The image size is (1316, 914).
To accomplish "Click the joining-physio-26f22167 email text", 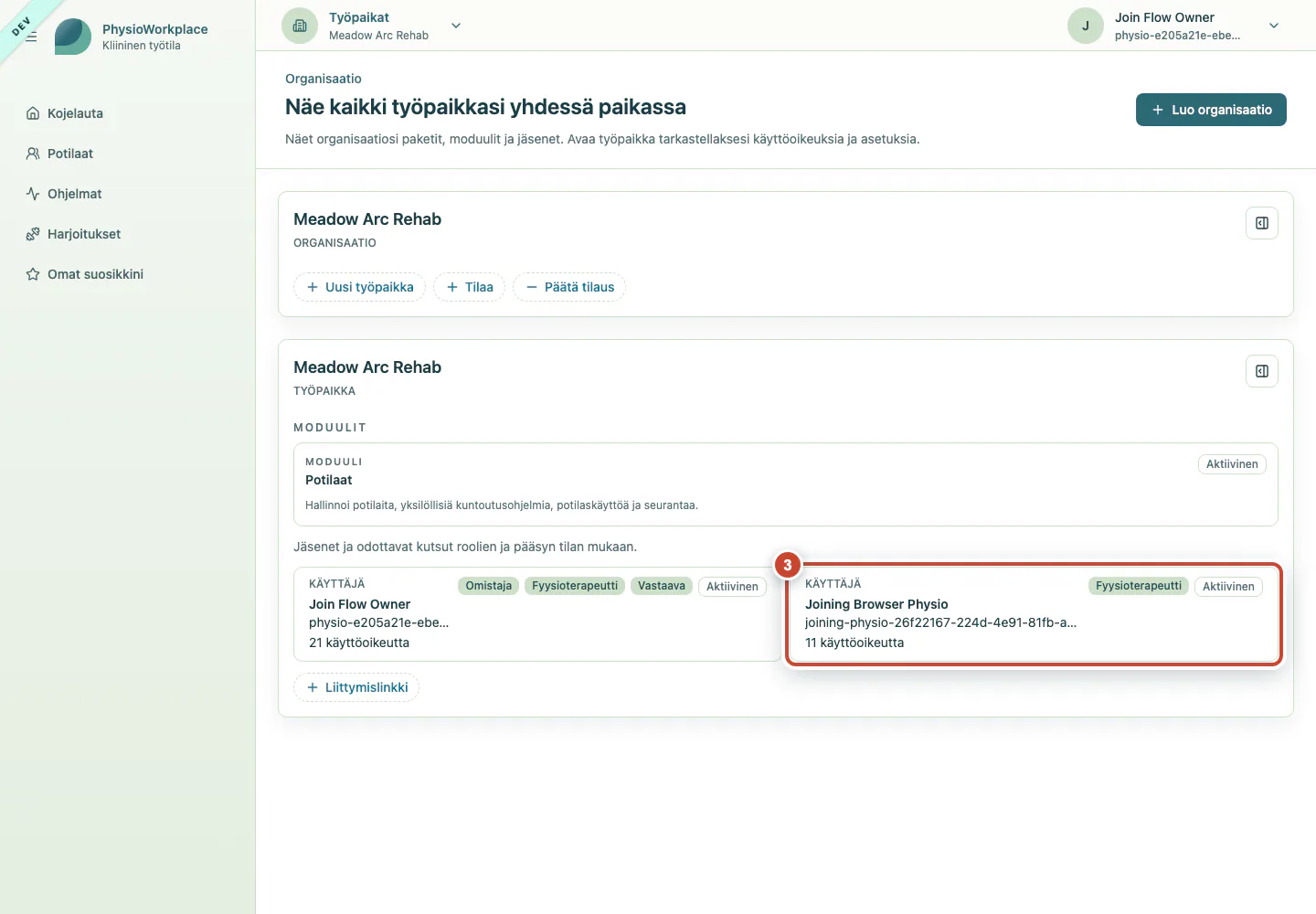I will point(941,622).
